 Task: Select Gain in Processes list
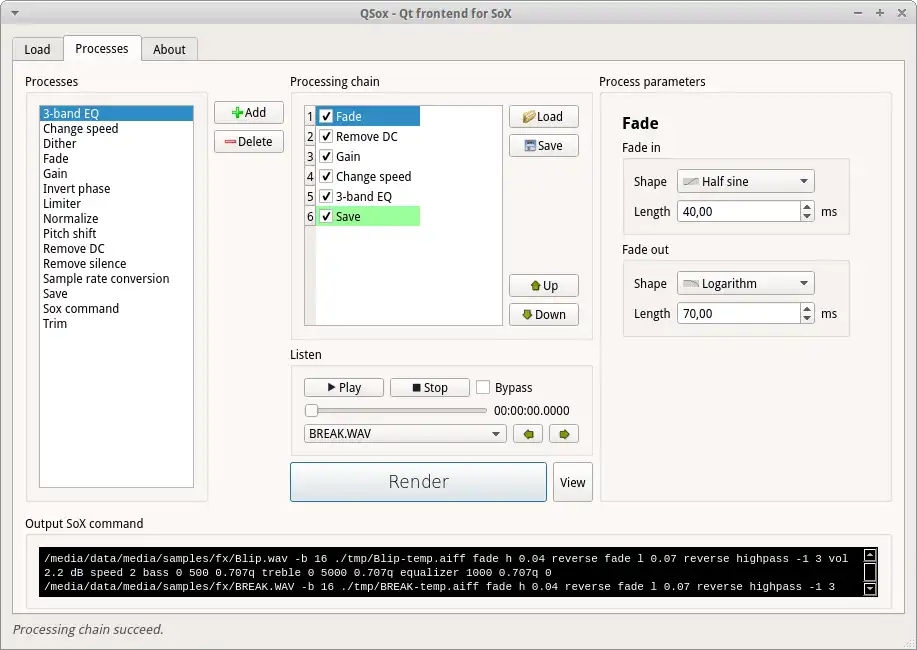(x=116, y=174)
